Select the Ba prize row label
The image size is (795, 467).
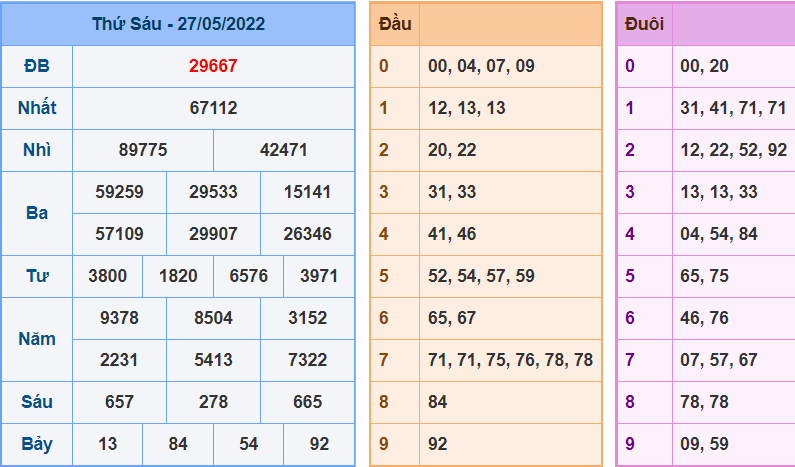coord(37,213)
